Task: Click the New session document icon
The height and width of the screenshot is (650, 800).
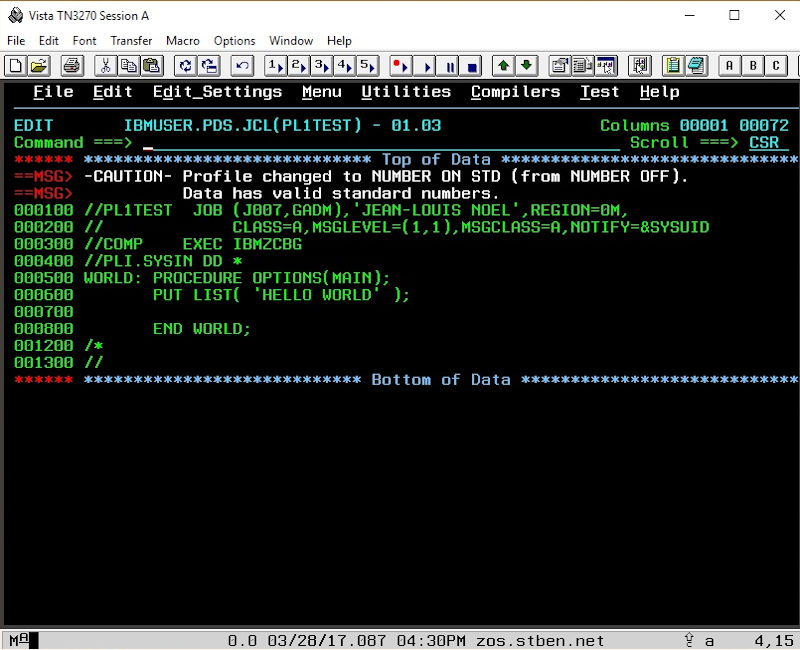Action: [15, 66]
